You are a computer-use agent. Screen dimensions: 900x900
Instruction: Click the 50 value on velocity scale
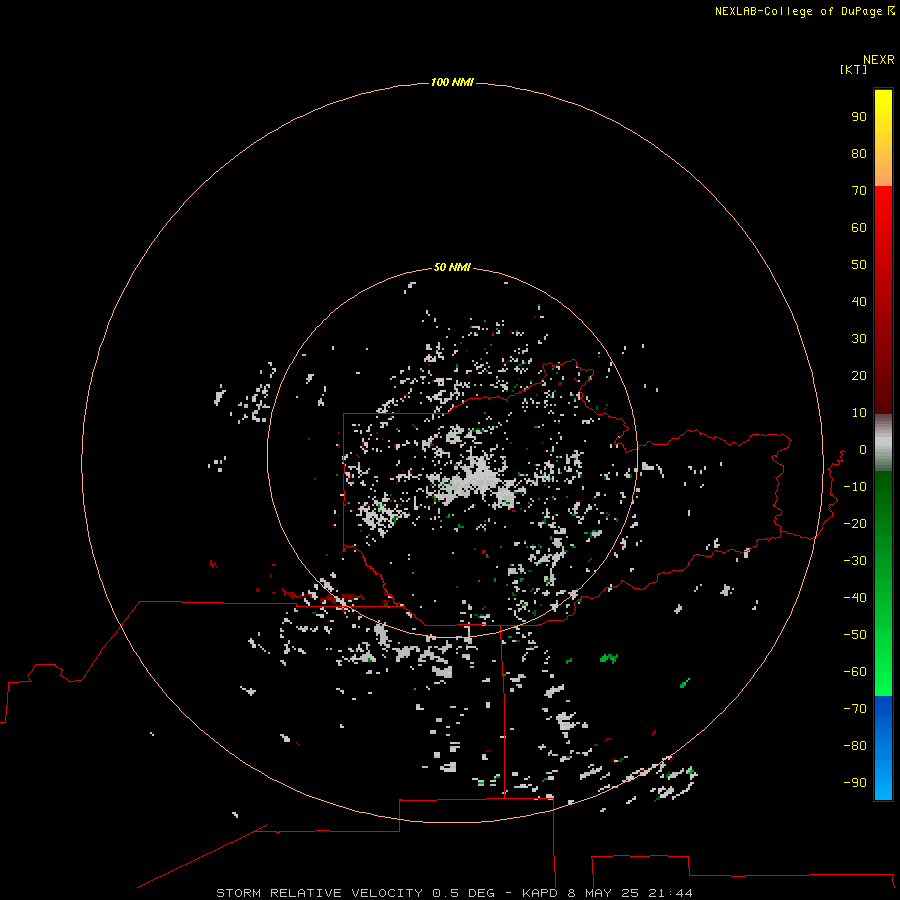click(859, 265)
